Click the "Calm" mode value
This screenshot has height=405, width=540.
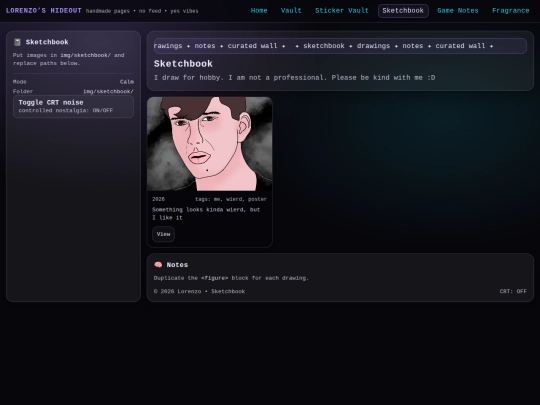pos(127,82)
